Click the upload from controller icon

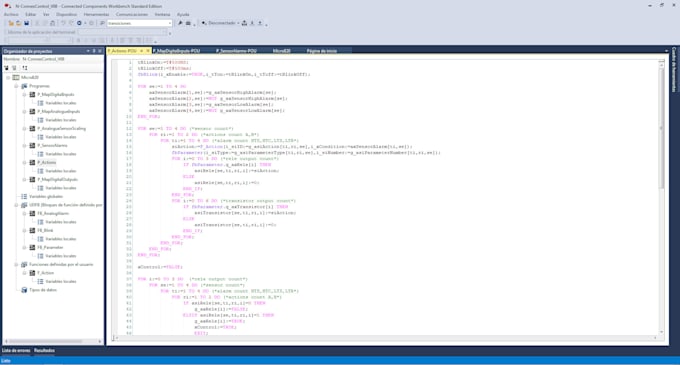(260, 23)
